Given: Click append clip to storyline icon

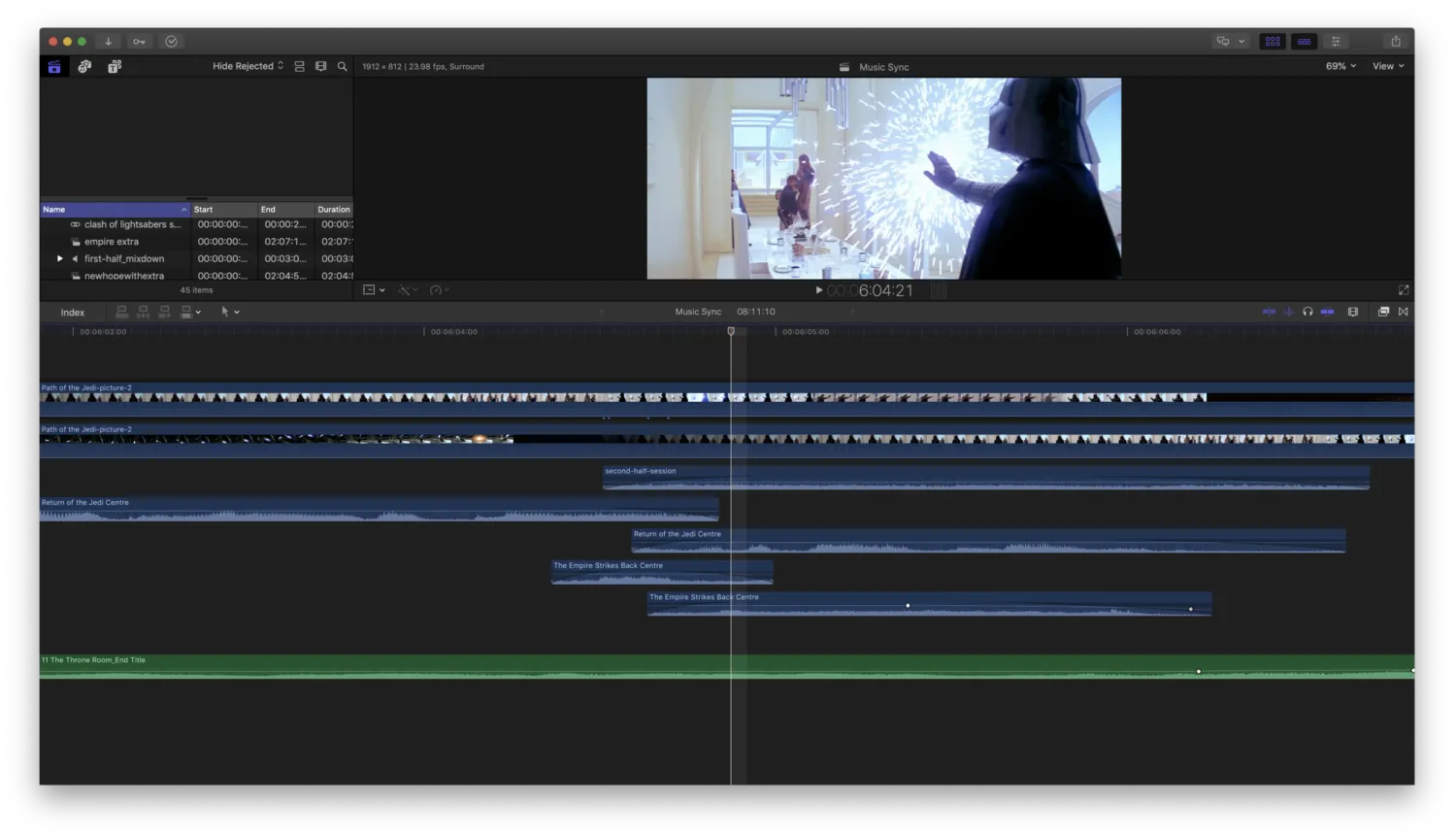Looking at the screenshot, I should click(164, 312).
